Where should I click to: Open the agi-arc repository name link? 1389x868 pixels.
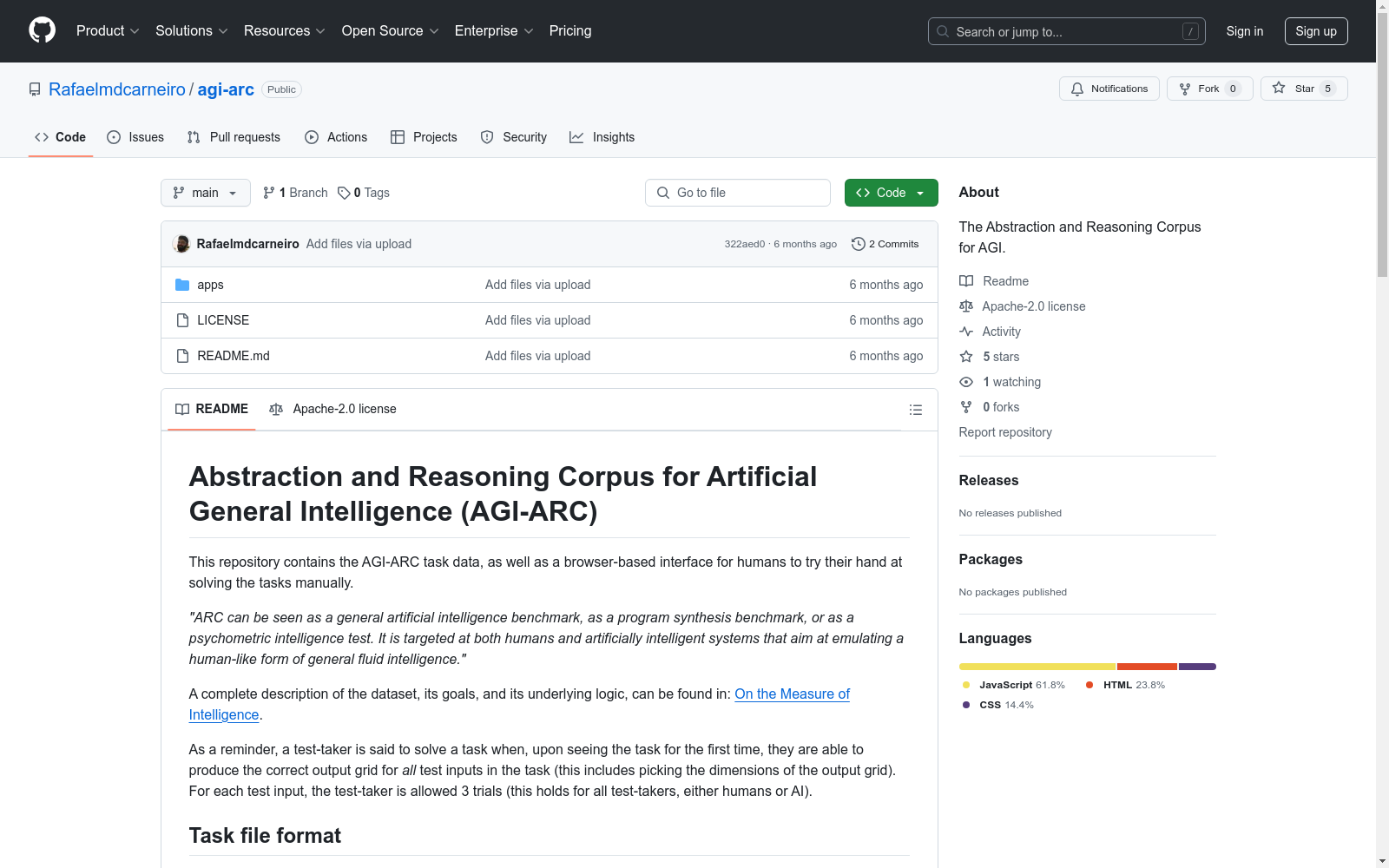(x=226, y=89)
